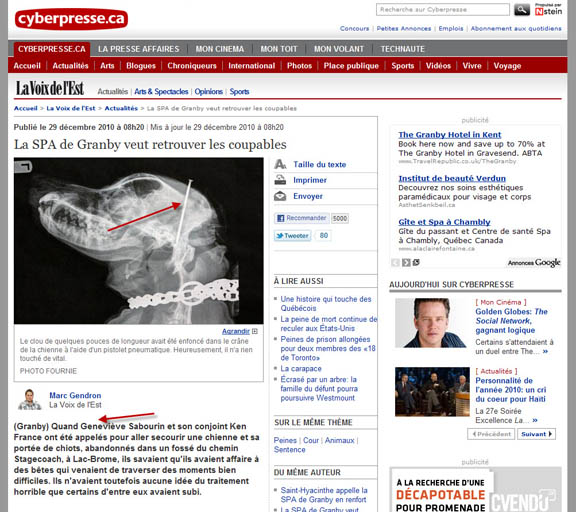Click the Tweeter bird button
The width and height of the screenshot is (576, 512).
293,235
